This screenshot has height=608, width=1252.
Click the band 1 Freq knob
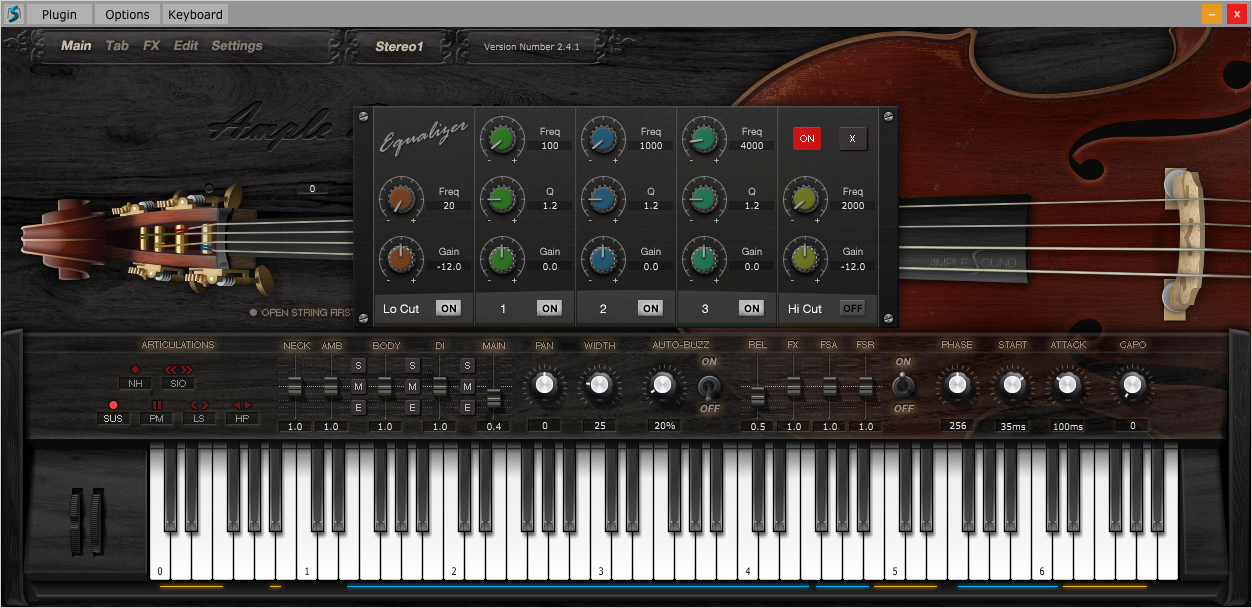[501, 138]
